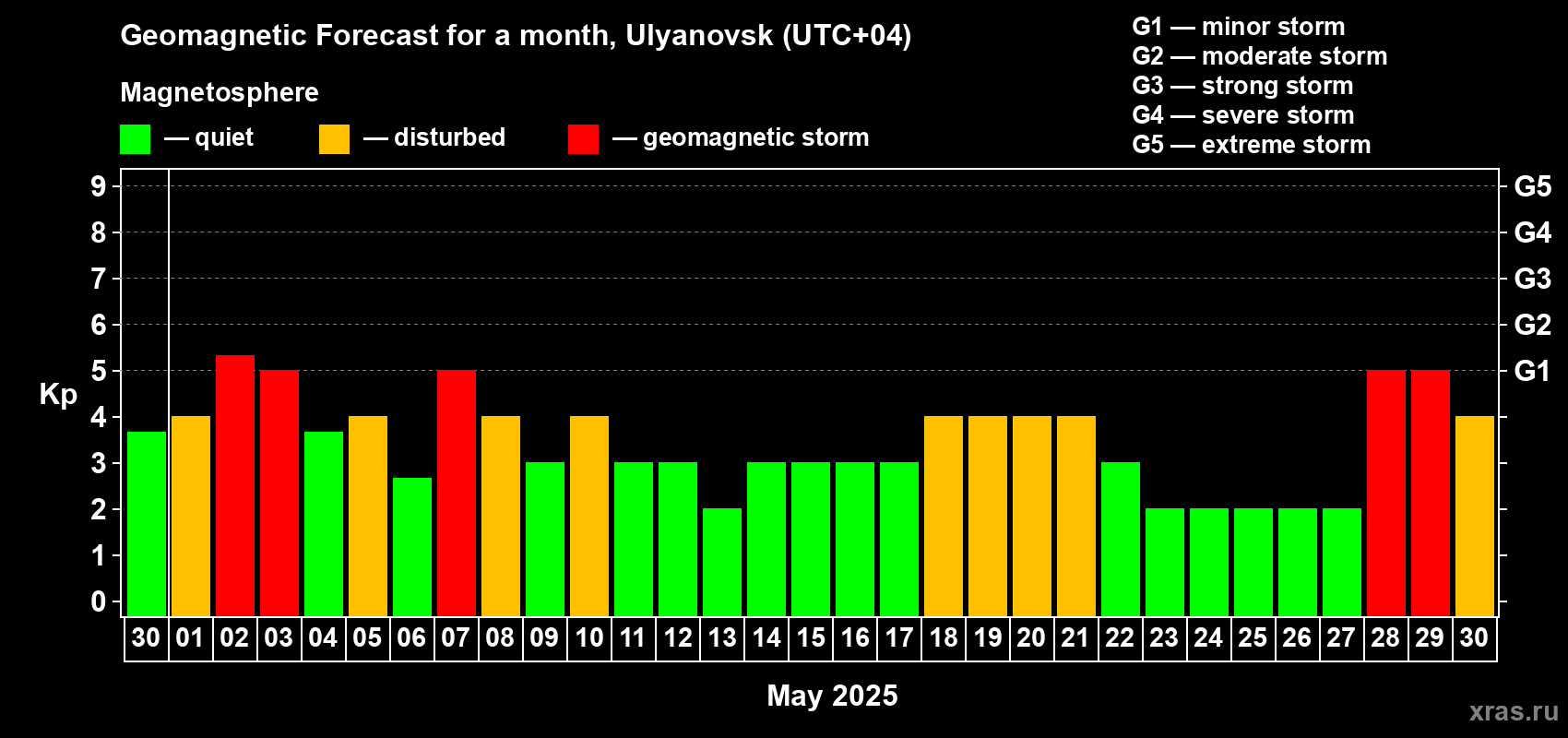Click the Kp value 5 on the left axis
This screenshot has width=1568, height=738.
(99, 371)
